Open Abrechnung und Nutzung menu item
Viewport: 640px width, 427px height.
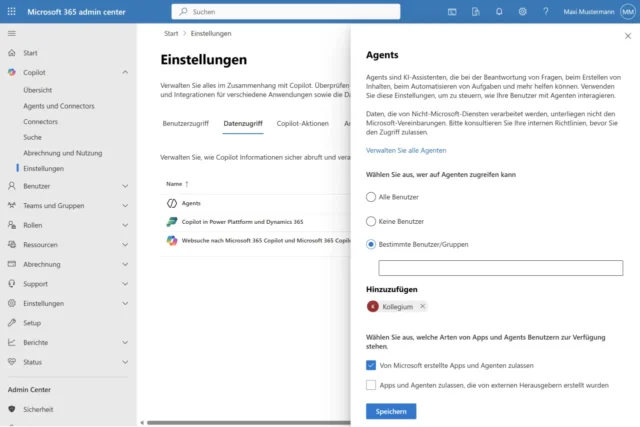62,153
